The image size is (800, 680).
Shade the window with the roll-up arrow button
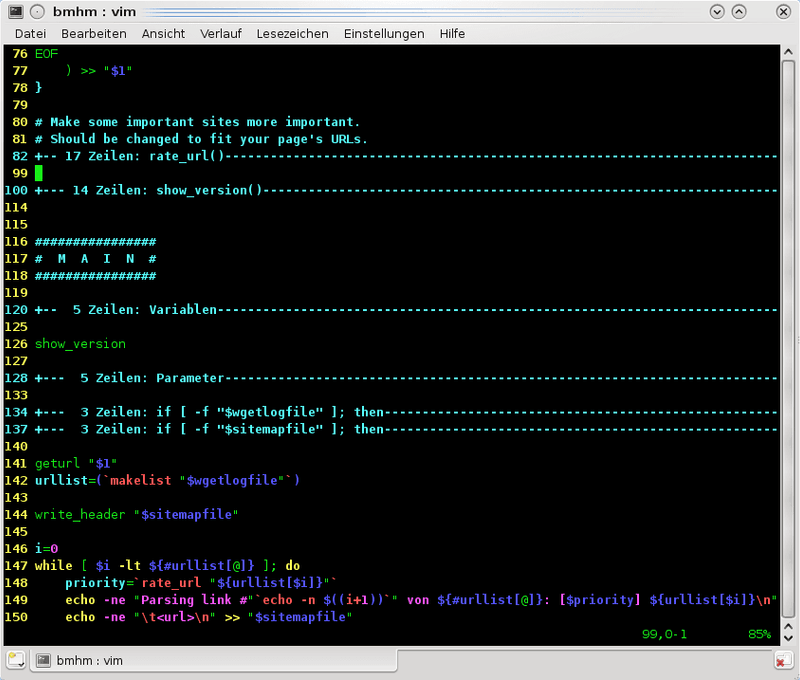click(x=740, y=11)
